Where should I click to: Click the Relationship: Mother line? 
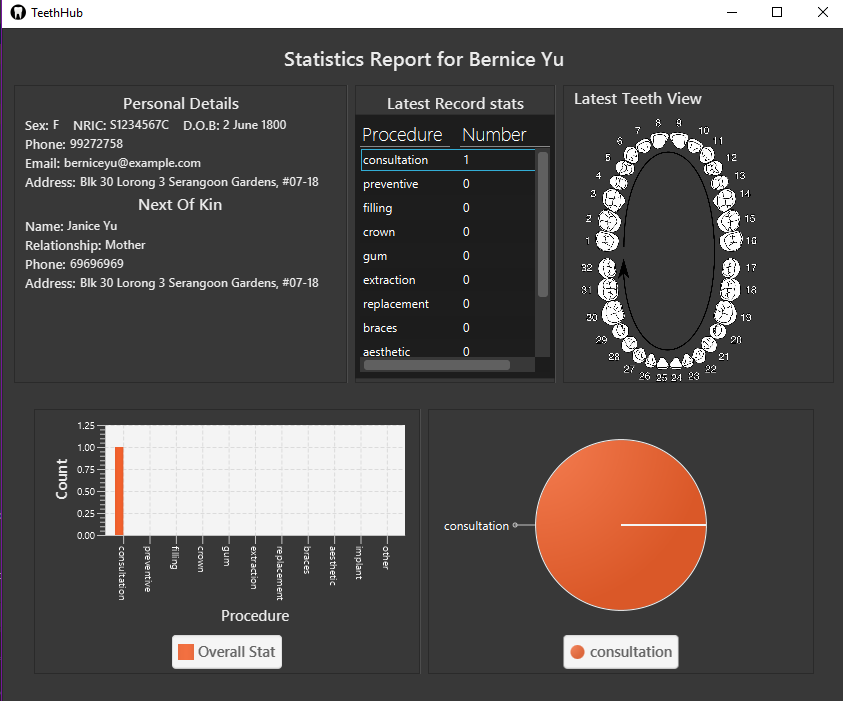(x=85, y=245)
